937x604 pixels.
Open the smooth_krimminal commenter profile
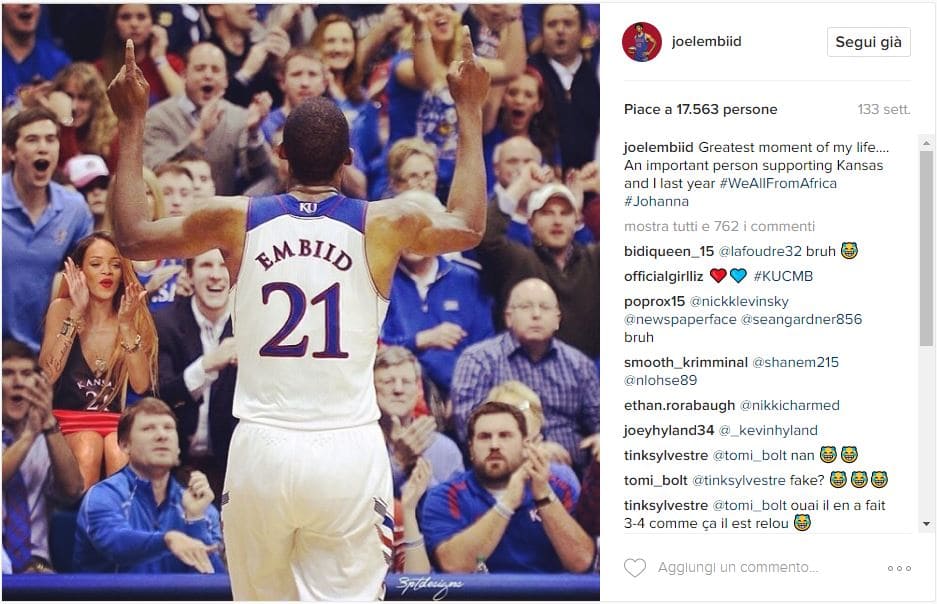(x=685, y=363)
